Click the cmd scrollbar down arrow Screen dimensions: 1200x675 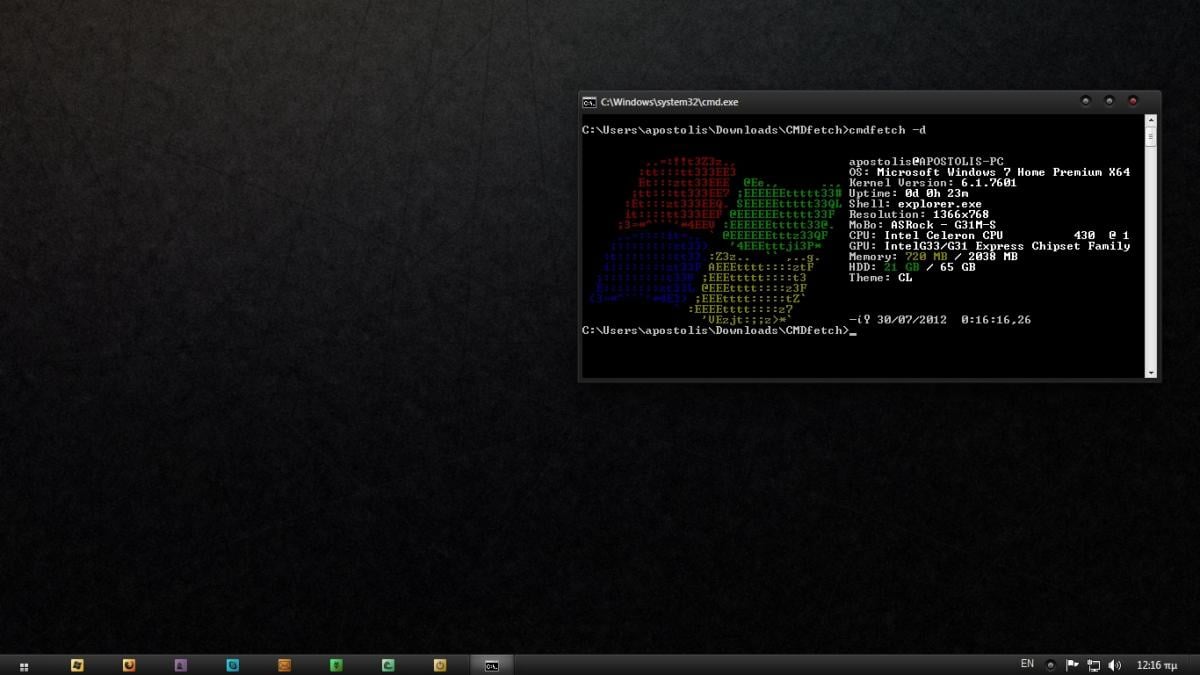(x=1151, y=372)
